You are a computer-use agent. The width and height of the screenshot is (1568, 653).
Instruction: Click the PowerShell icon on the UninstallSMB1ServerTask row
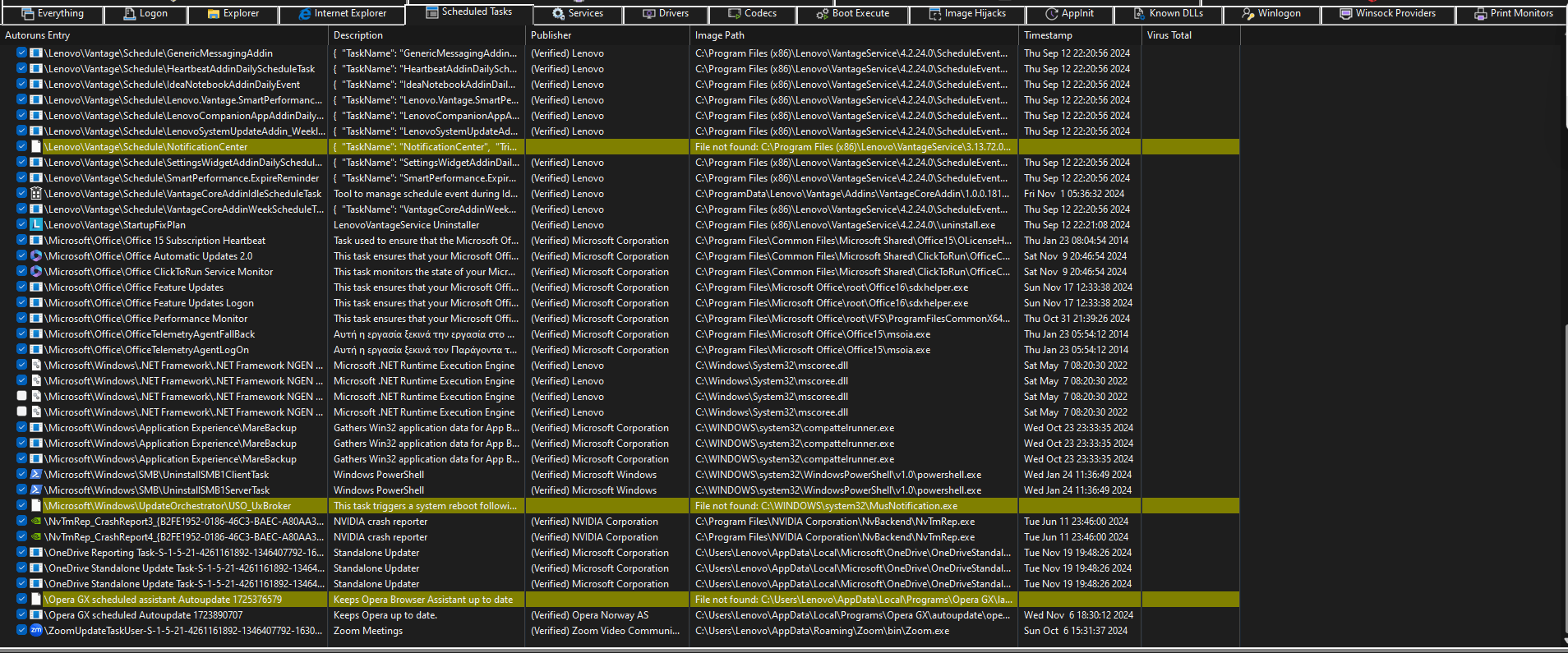click(36, 490)
